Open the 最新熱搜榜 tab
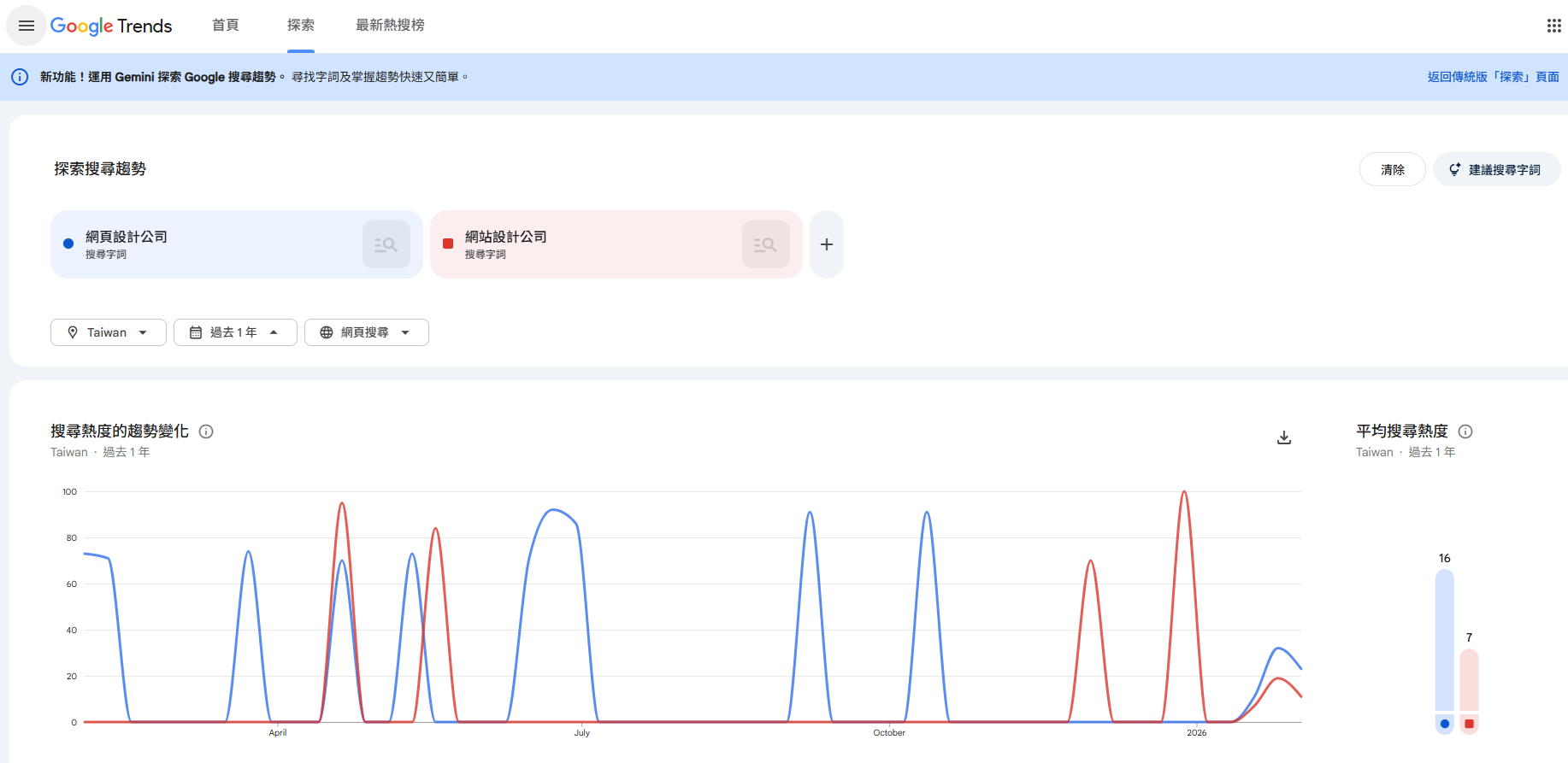 click(x=390, y=26)
